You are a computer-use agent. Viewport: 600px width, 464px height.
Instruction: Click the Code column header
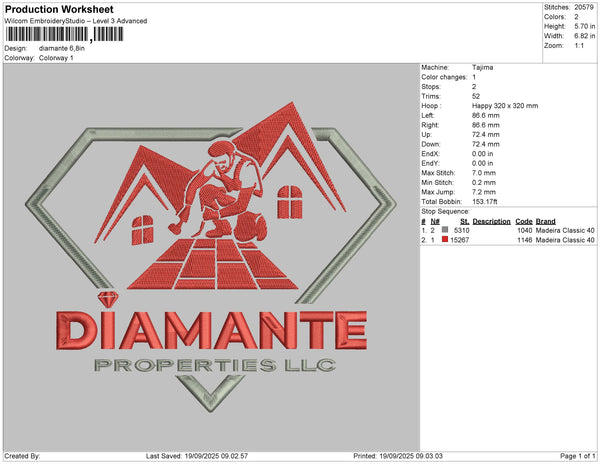524,221
